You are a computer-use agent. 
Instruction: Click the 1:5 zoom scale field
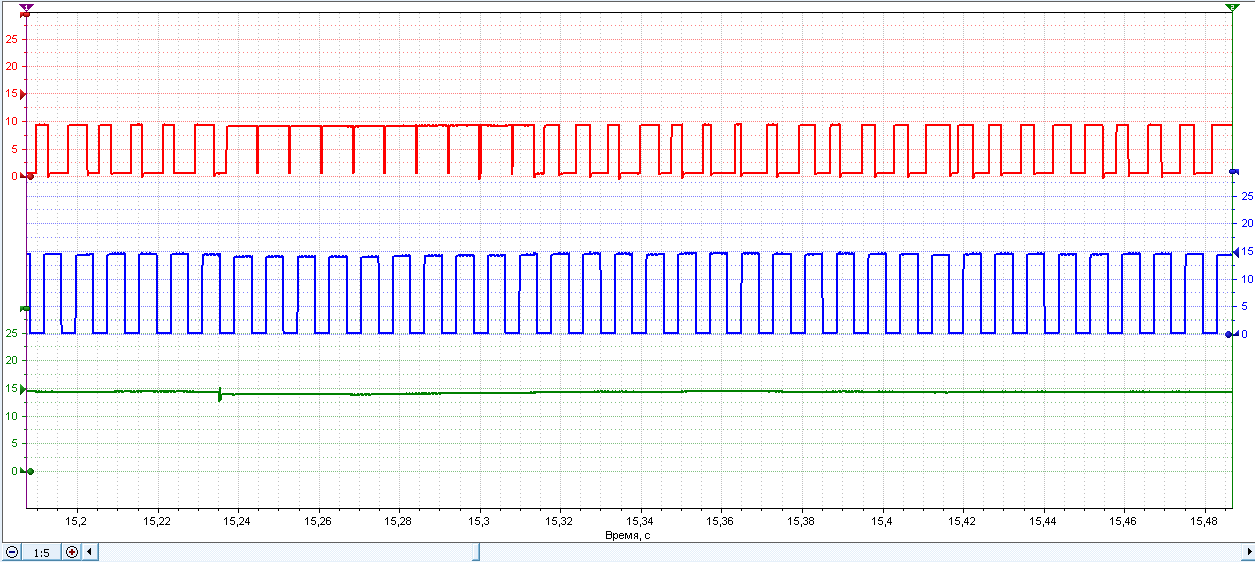tap(42, 552)
